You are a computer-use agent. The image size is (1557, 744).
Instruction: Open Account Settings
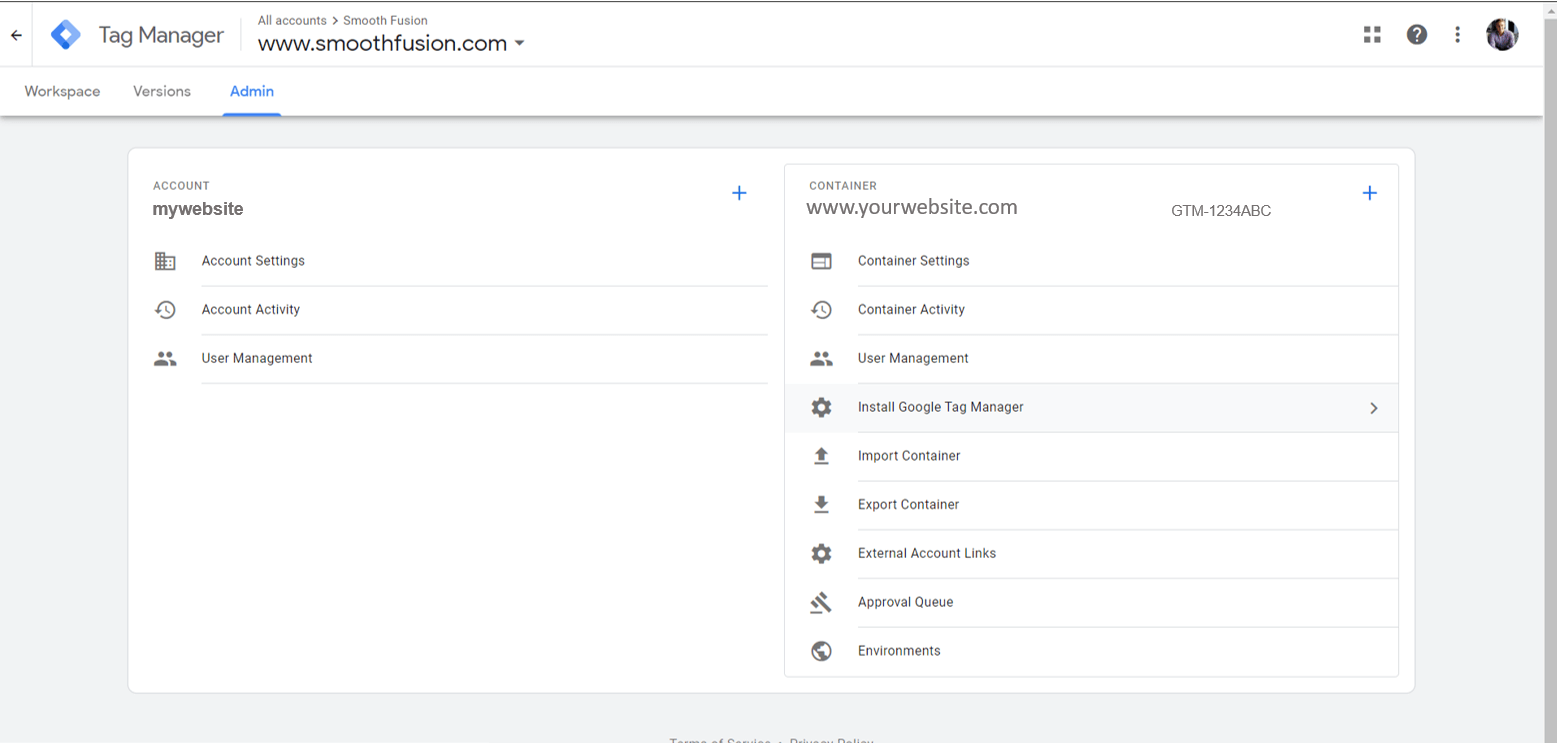point(253,261)
